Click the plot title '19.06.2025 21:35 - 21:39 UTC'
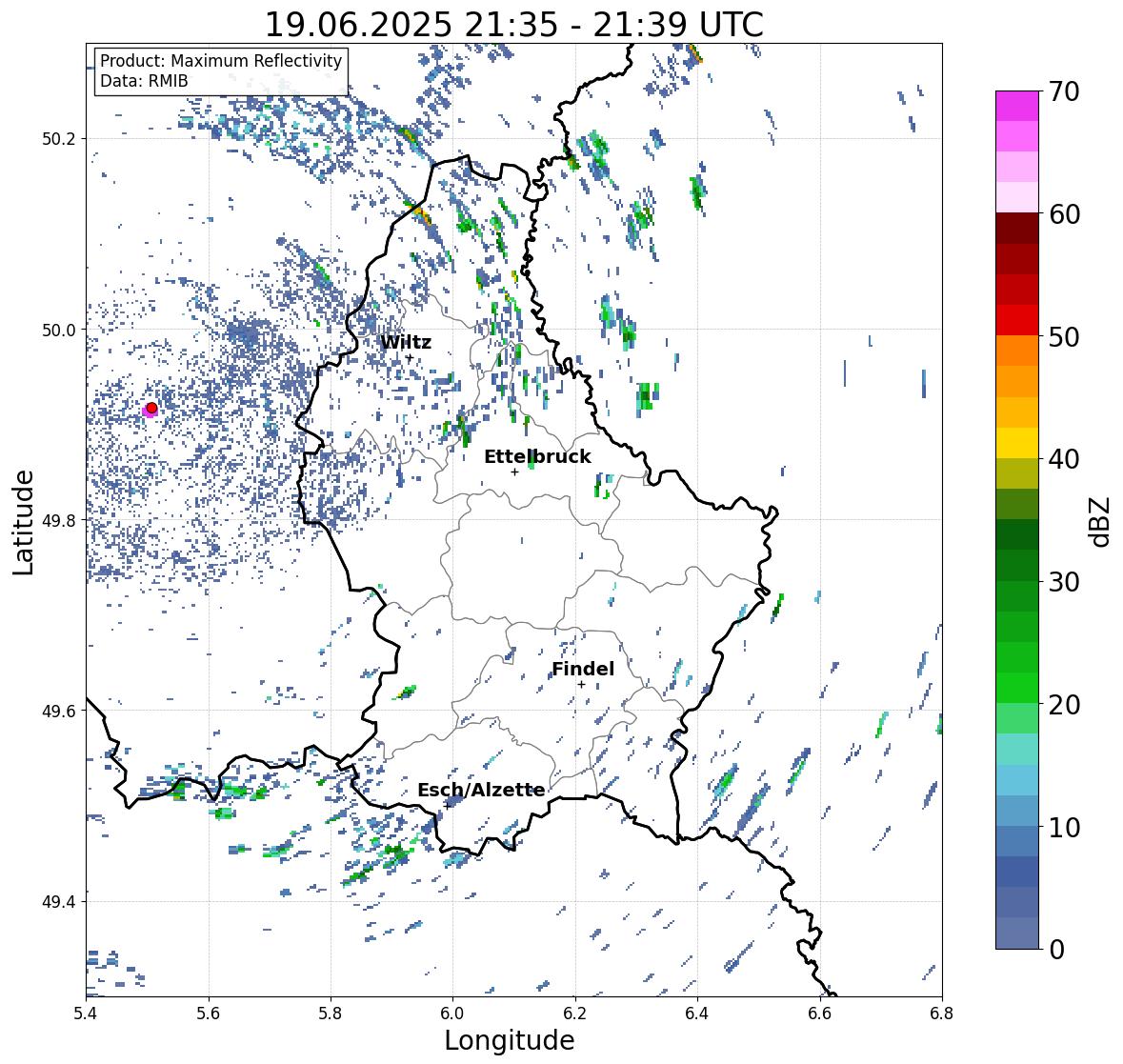Screen dimensions: 1123x1064 coord(514,25)
